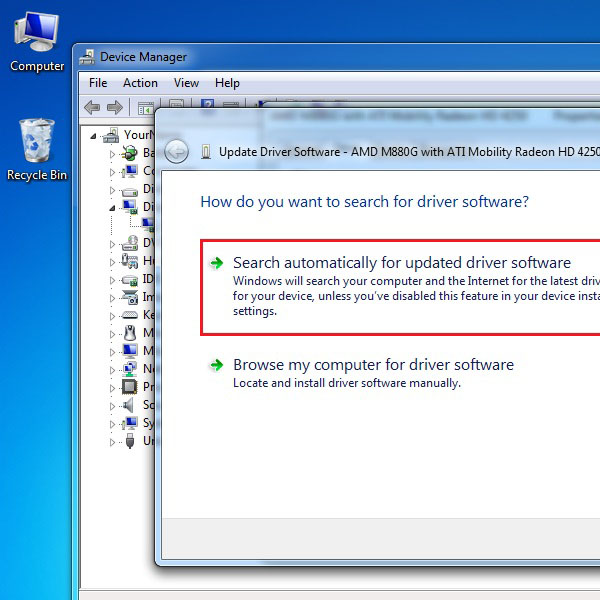Open the Action menu

140,83
